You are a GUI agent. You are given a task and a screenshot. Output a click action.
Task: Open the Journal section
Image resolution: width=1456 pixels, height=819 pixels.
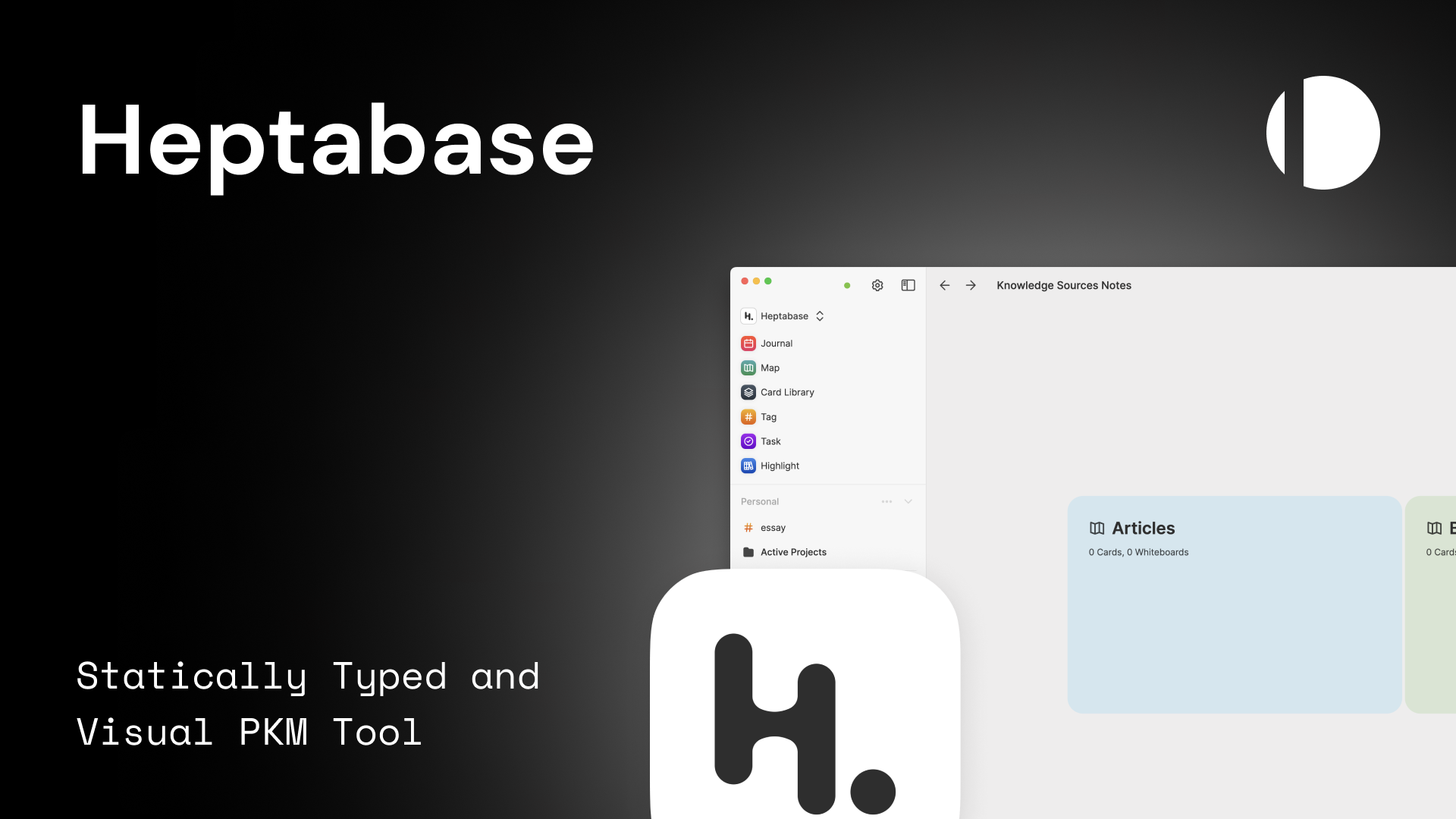coord(775,343)
